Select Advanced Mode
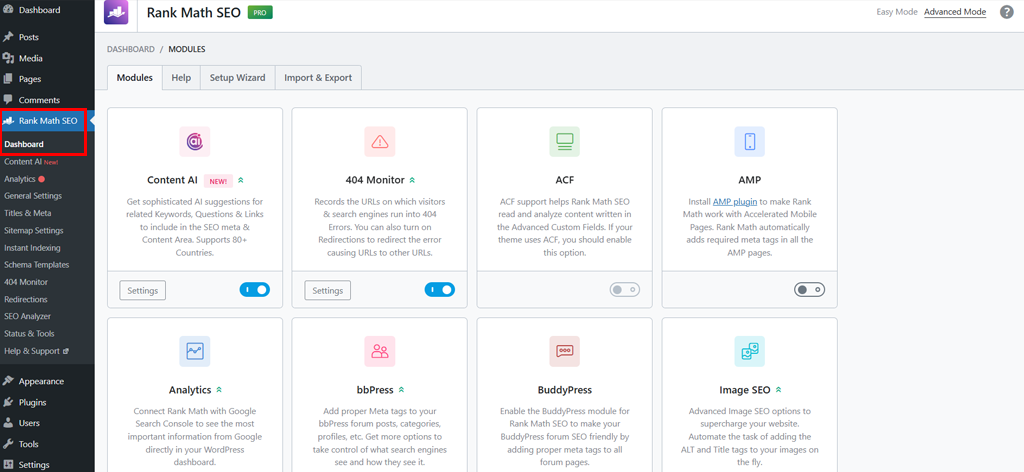 [x=955, y=12]
